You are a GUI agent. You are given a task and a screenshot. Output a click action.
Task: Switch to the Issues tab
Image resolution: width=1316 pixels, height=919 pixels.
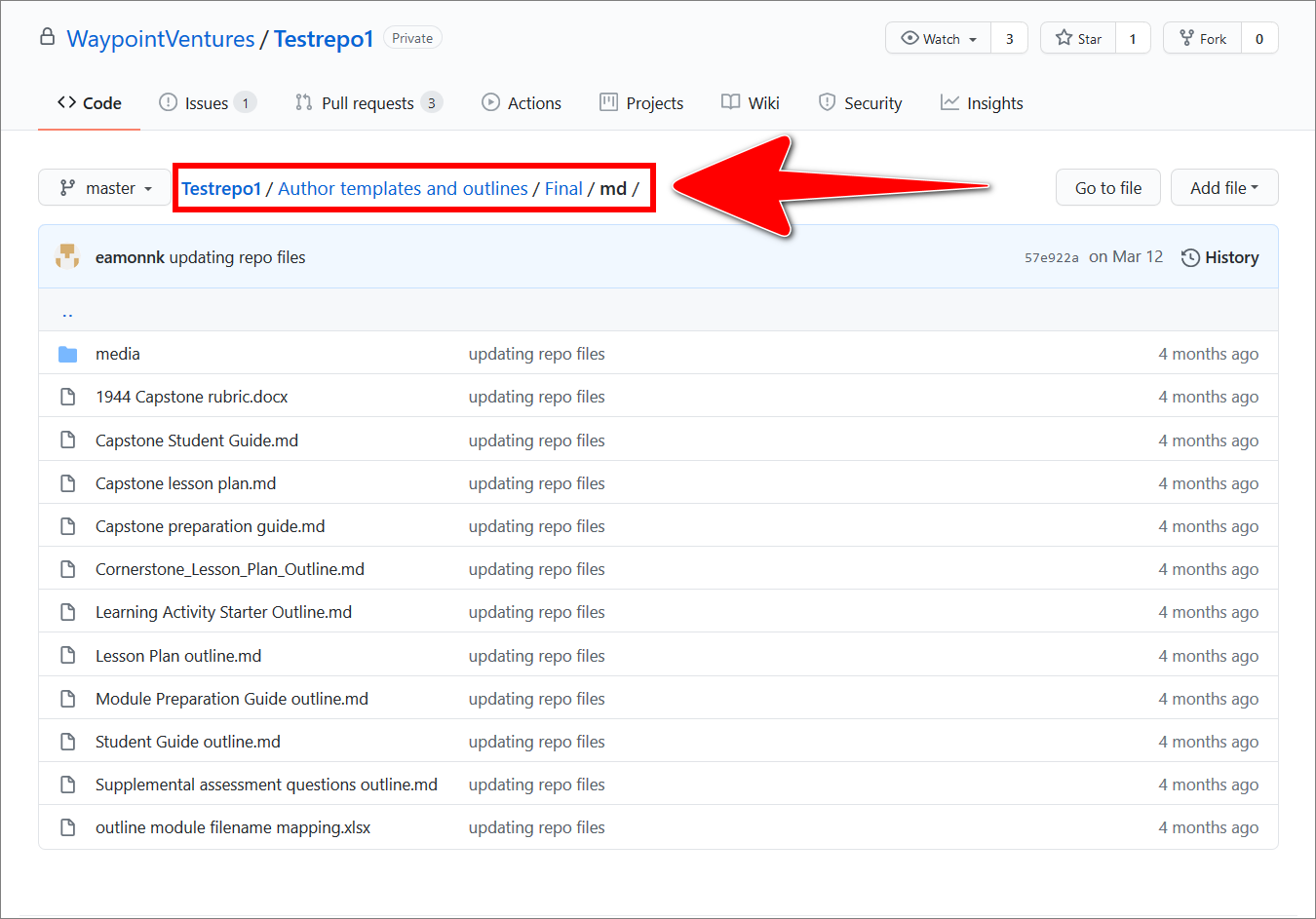point(208,103)
